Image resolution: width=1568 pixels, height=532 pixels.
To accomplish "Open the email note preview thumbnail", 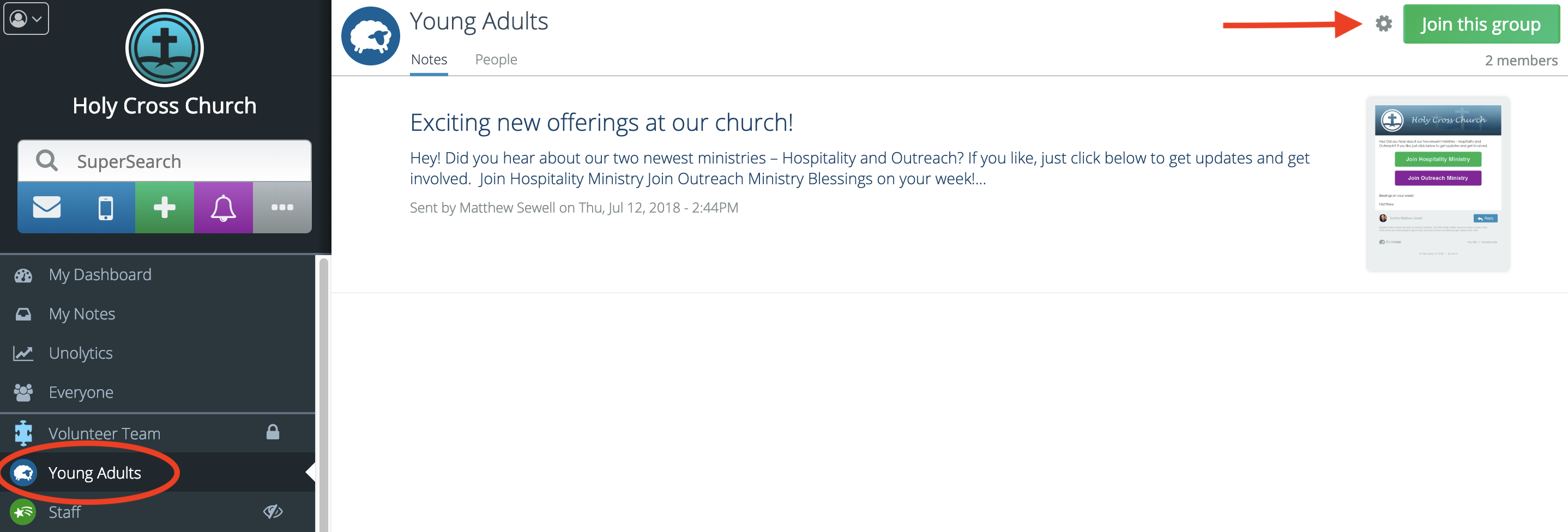I will tap(1437, 184).
